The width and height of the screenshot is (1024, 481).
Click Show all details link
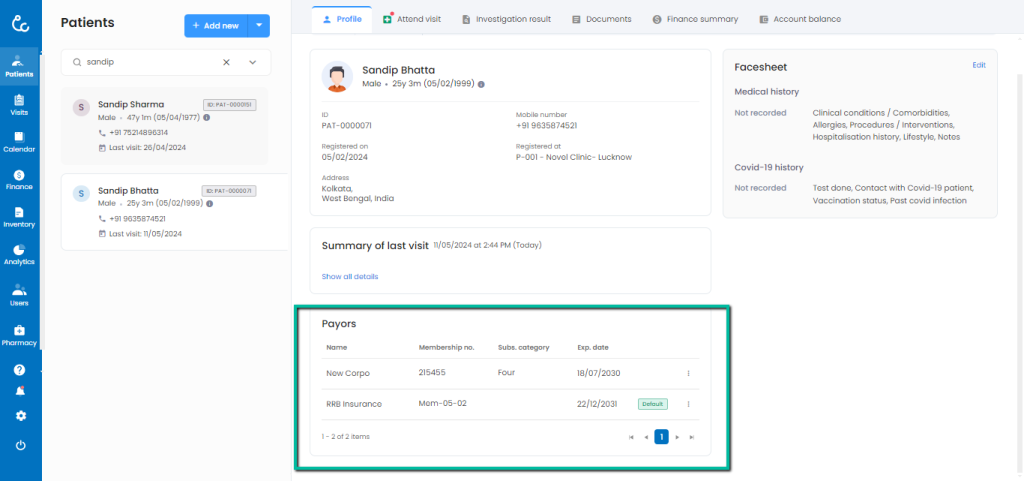(x=349, y=276)
